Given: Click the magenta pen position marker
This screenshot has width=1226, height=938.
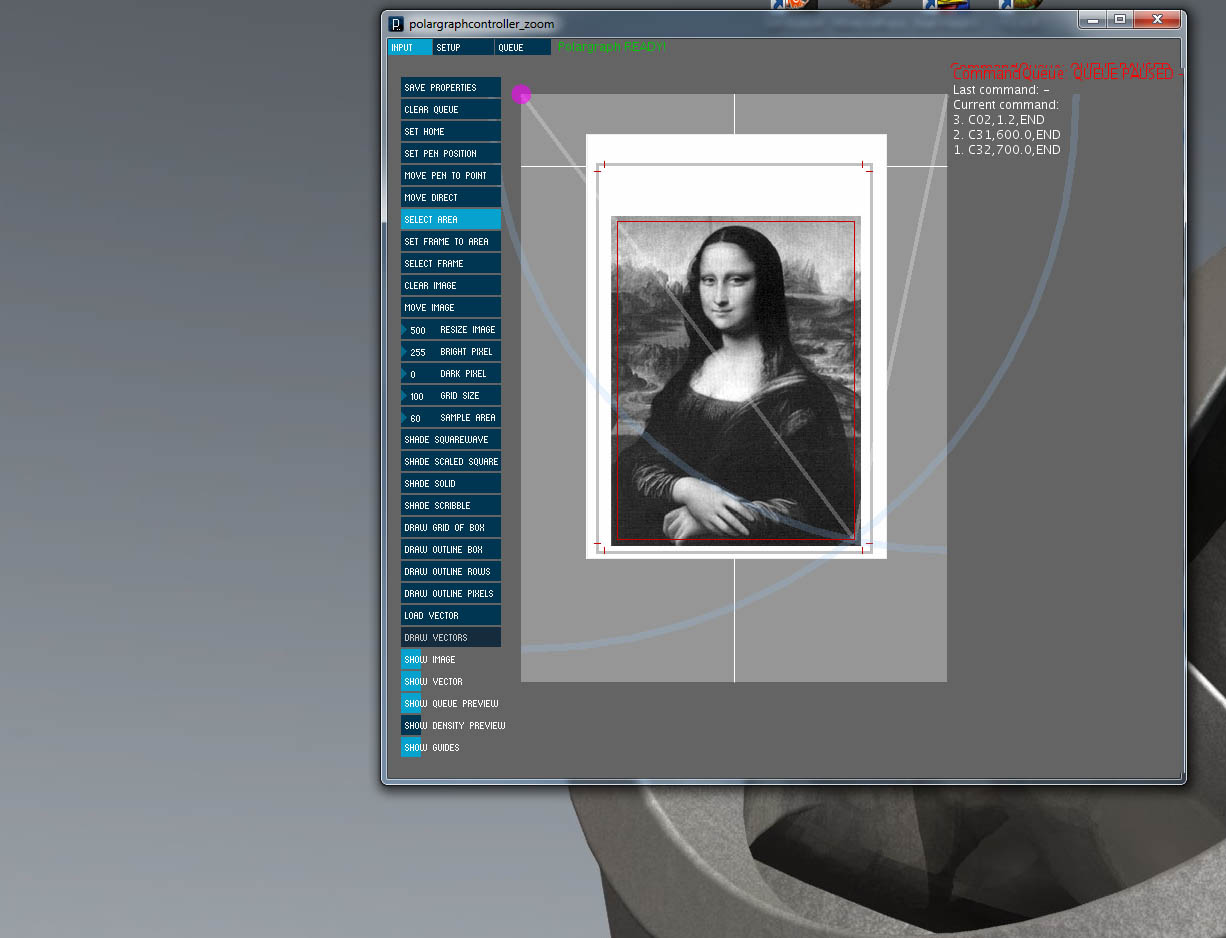Looking at the screenshot, I should pos(521,93).
